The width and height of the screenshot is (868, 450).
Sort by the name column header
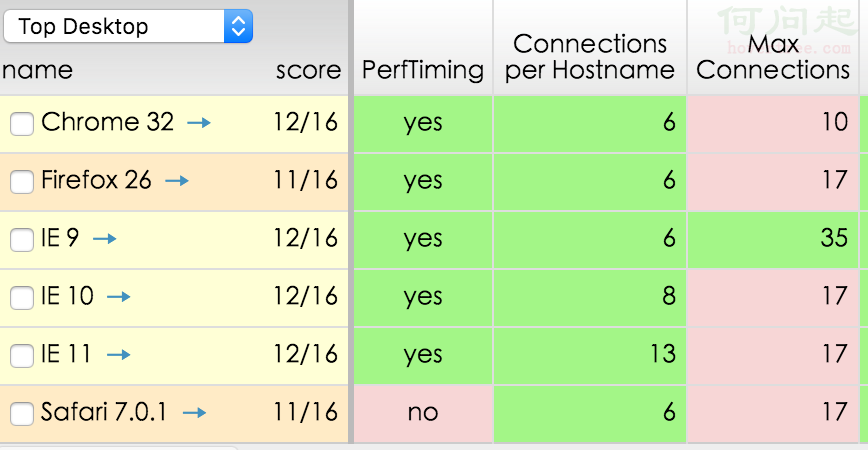(x=37, y=70)
